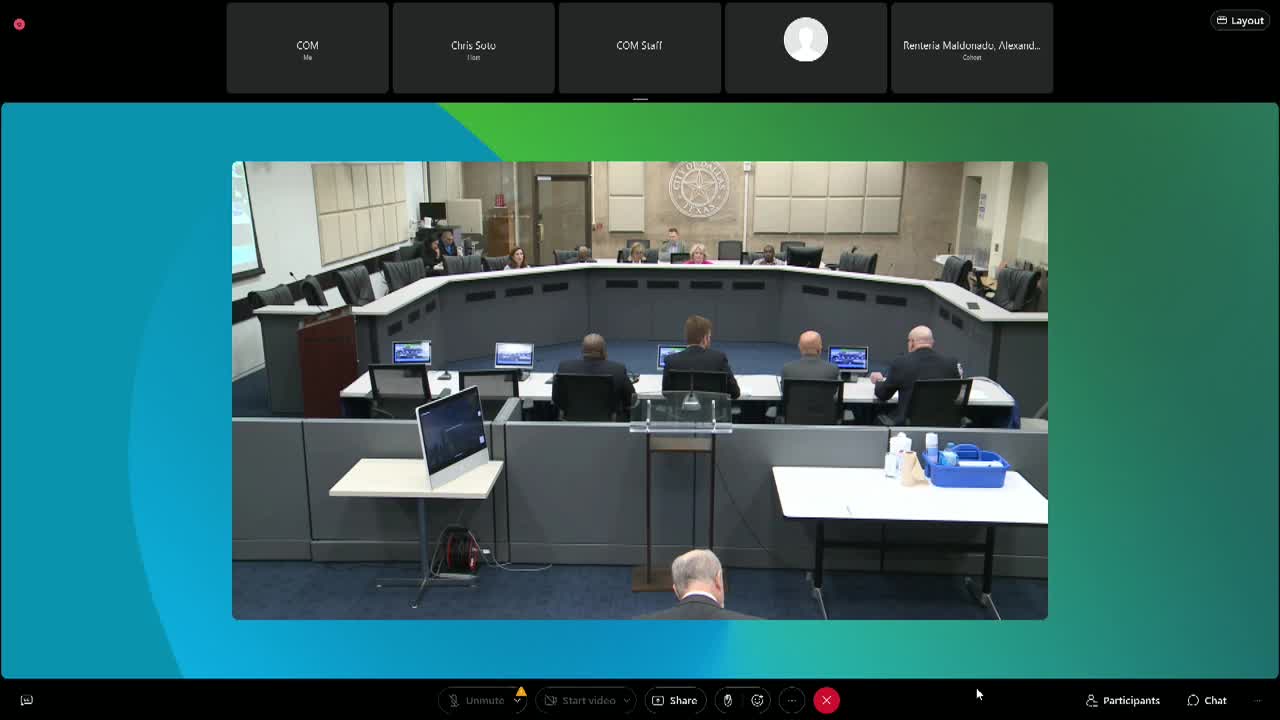Select Renteria Maldonado participant tile
The height and width of the screenshot is (720, 1280).
click(971, 48)
